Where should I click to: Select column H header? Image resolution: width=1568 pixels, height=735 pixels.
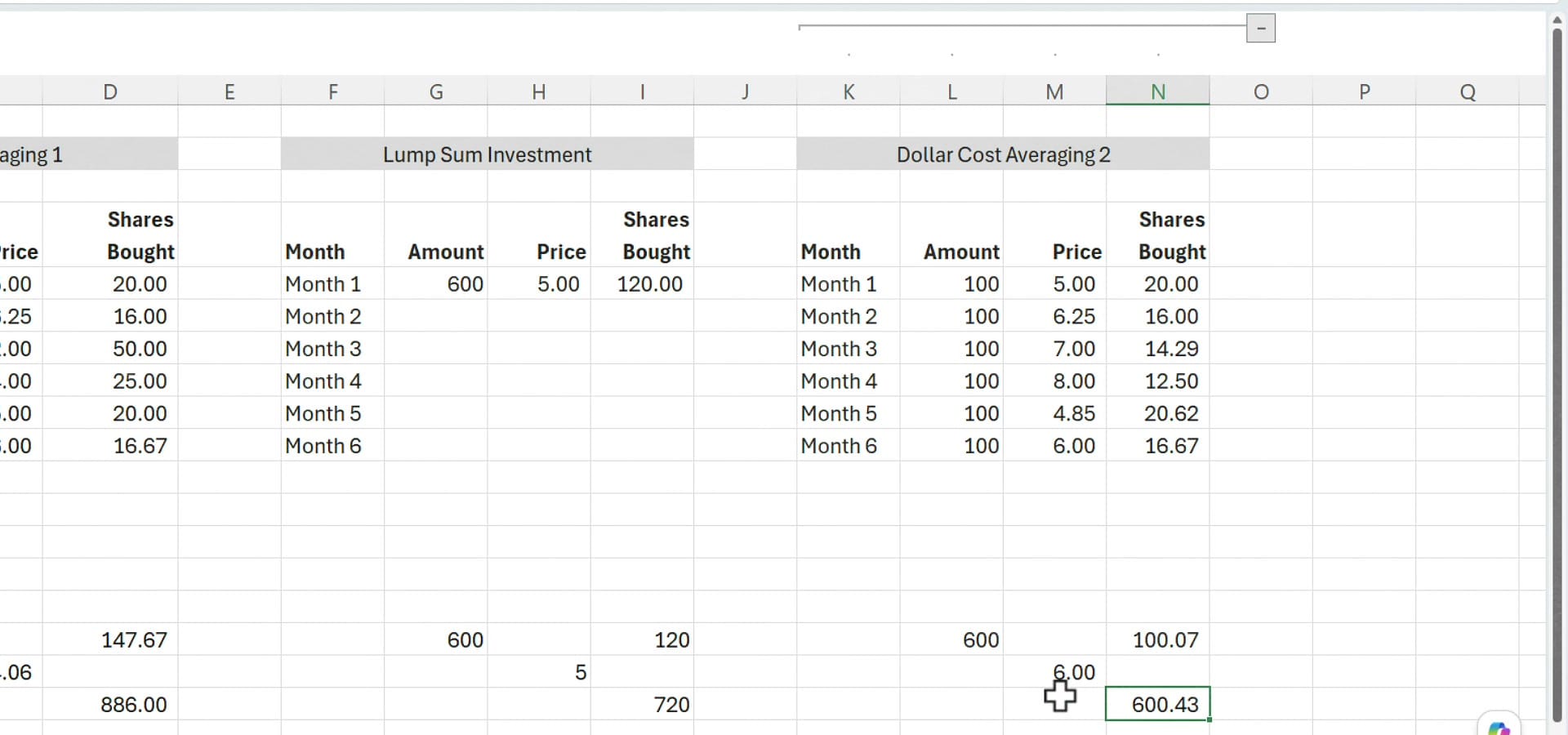539,91
